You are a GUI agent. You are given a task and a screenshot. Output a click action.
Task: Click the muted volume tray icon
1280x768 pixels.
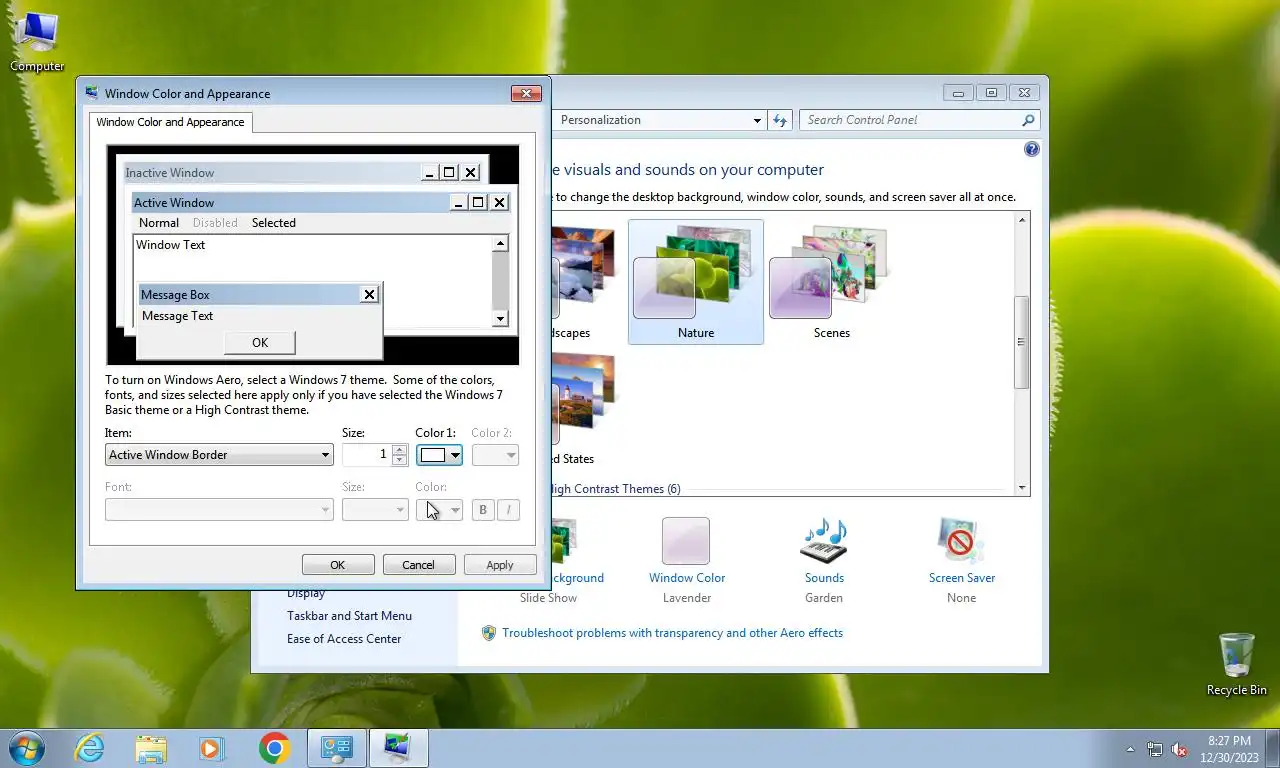(x=1180, y=749)
